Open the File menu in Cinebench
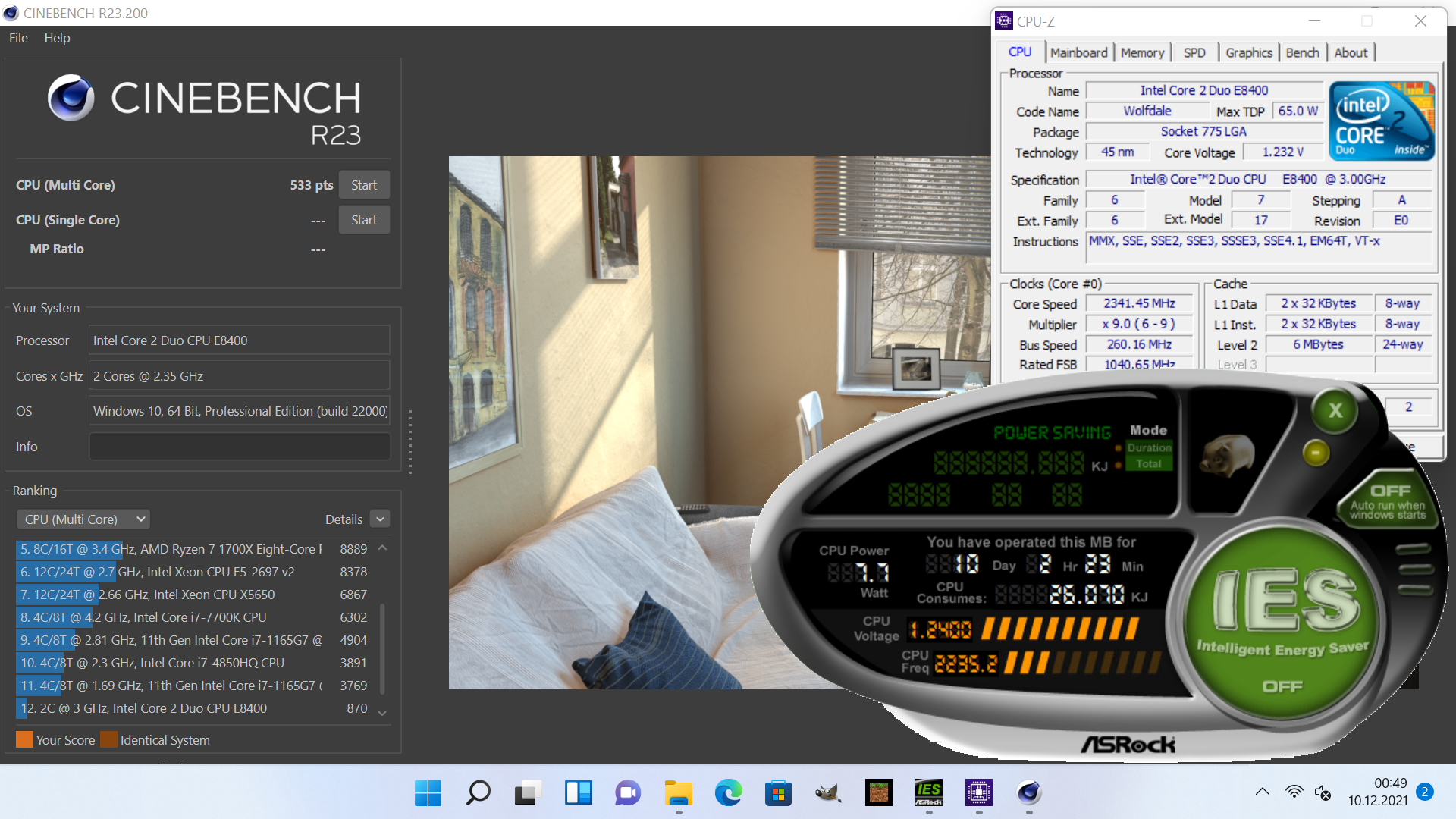1456x819 pixels. pyautogui.click(x=18, y=38)
